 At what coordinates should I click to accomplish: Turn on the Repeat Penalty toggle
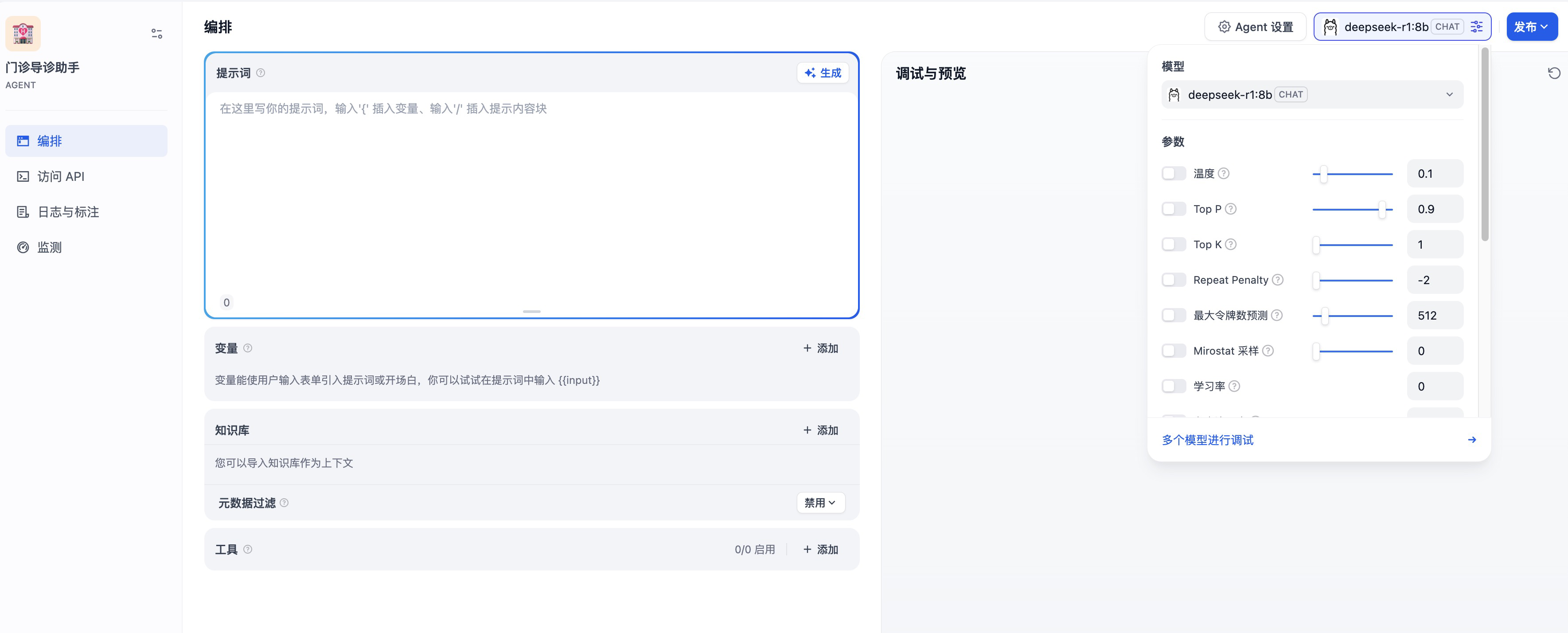[1173, 280]
